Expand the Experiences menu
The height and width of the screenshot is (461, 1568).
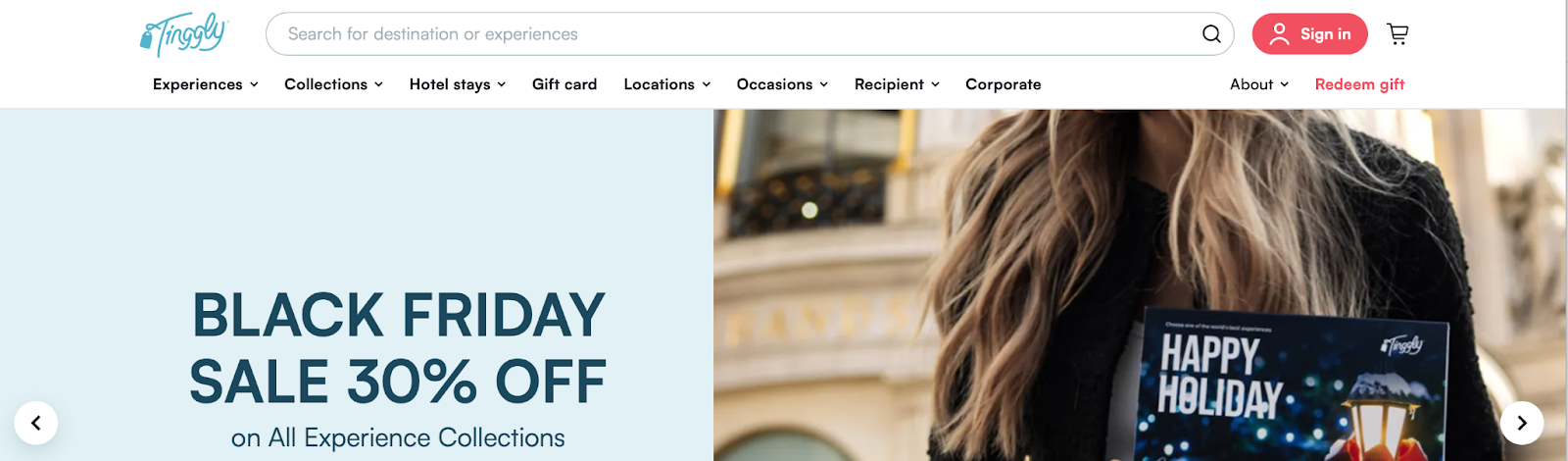206,84
